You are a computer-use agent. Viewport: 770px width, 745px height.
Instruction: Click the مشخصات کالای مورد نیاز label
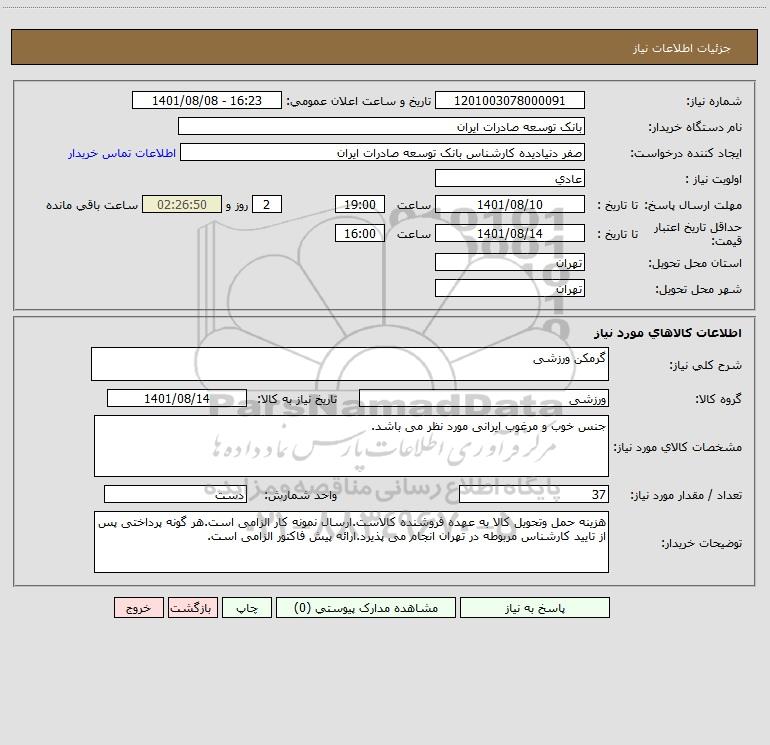pos(678,447)
